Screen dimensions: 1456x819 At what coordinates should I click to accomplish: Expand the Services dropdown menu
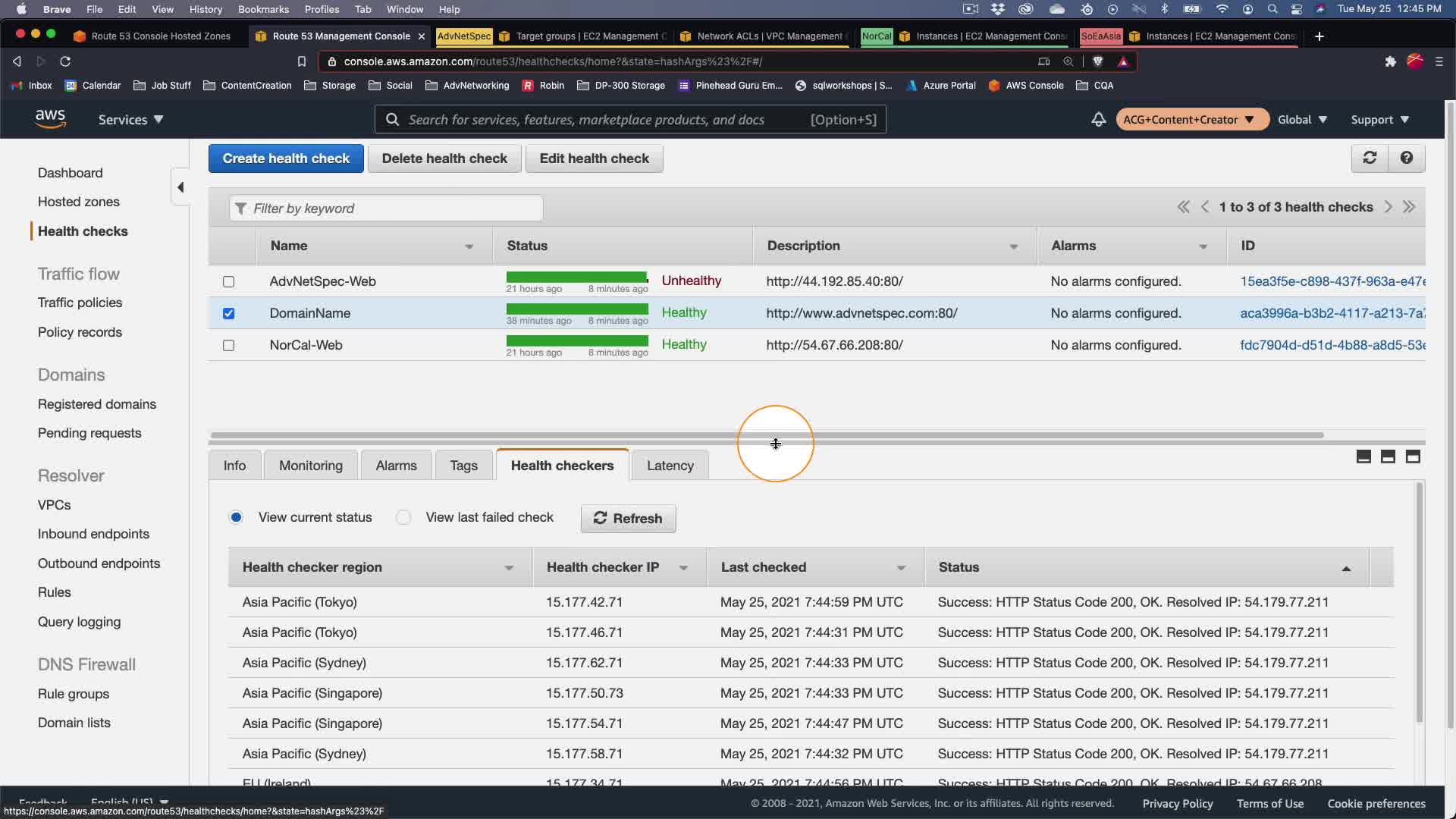pos(130,120)
